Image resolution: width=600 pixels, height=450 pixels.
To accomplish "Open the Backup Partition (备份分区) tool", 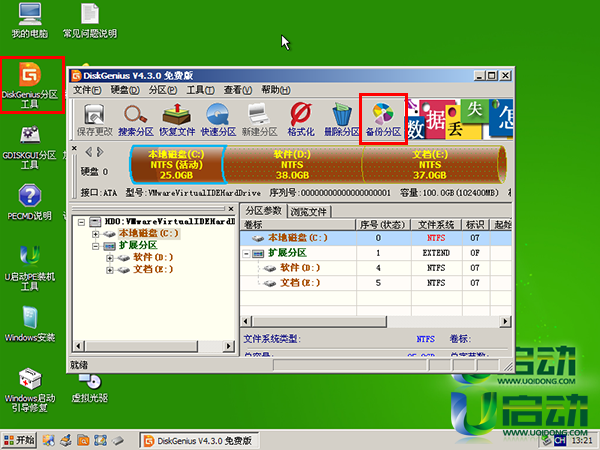I will pyautogui.click(x=383, y=120).
